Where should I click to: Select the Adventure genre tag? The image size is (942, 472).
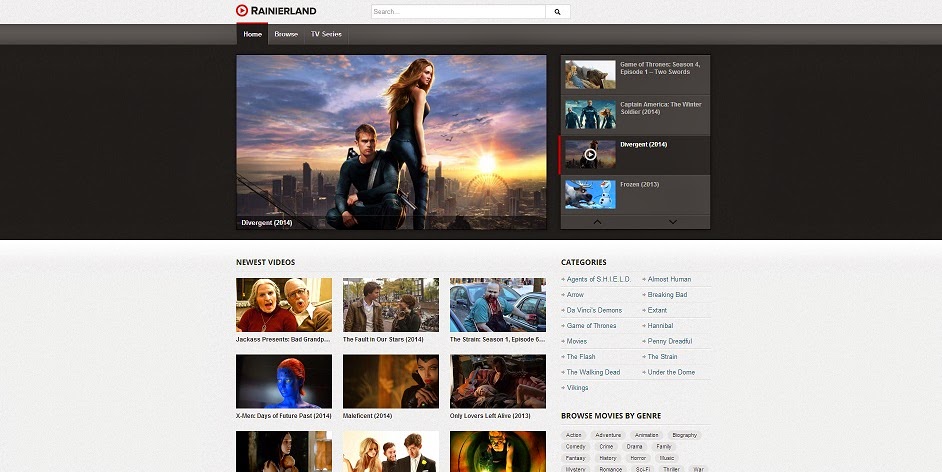(608, 435)
